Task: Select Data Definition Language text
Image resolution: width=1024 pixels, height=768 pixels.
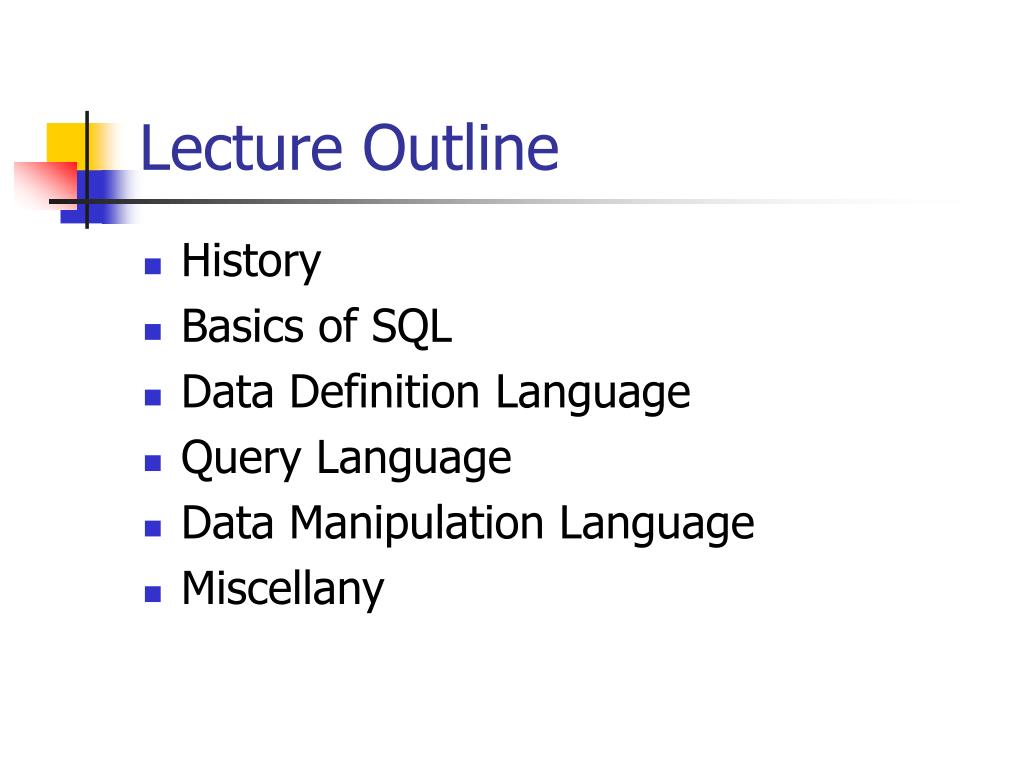Action: [x=436, y=392]
